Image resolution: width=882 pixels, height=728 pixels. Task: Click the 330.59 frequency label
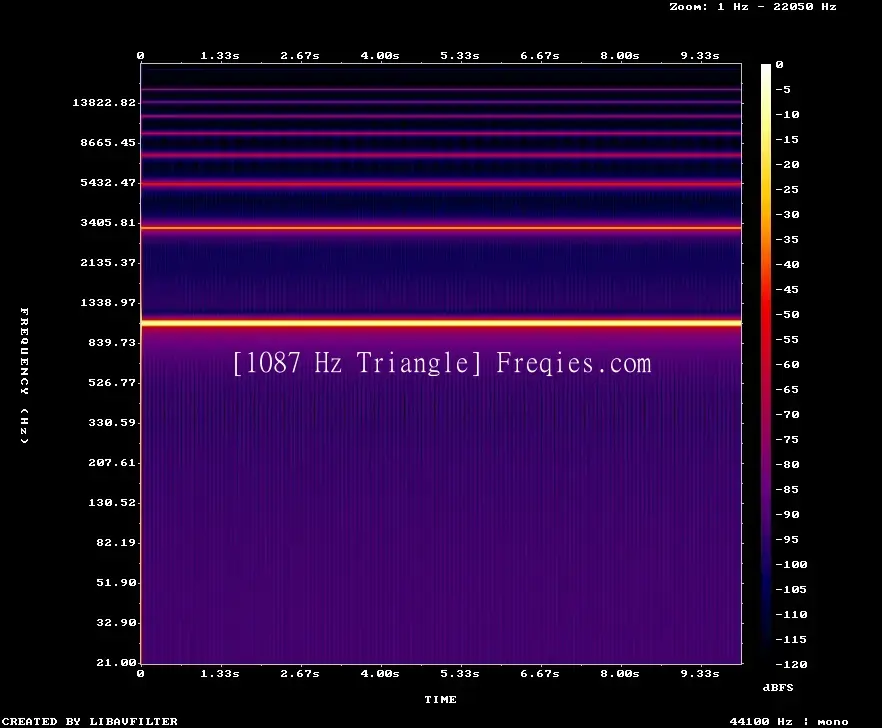click(x=112, y=423)
